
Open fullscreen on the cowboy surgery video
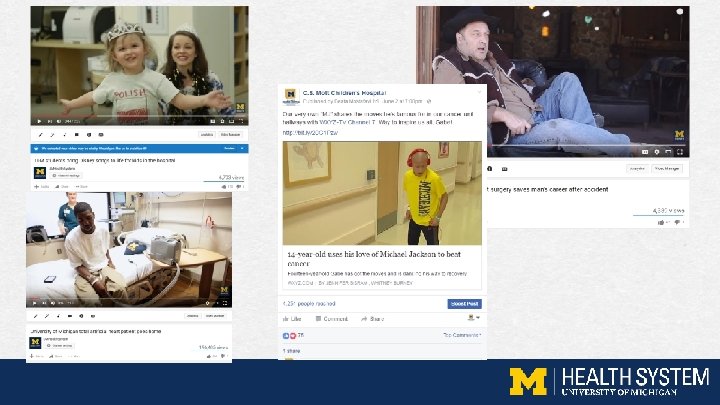click(x=680, y=152)
